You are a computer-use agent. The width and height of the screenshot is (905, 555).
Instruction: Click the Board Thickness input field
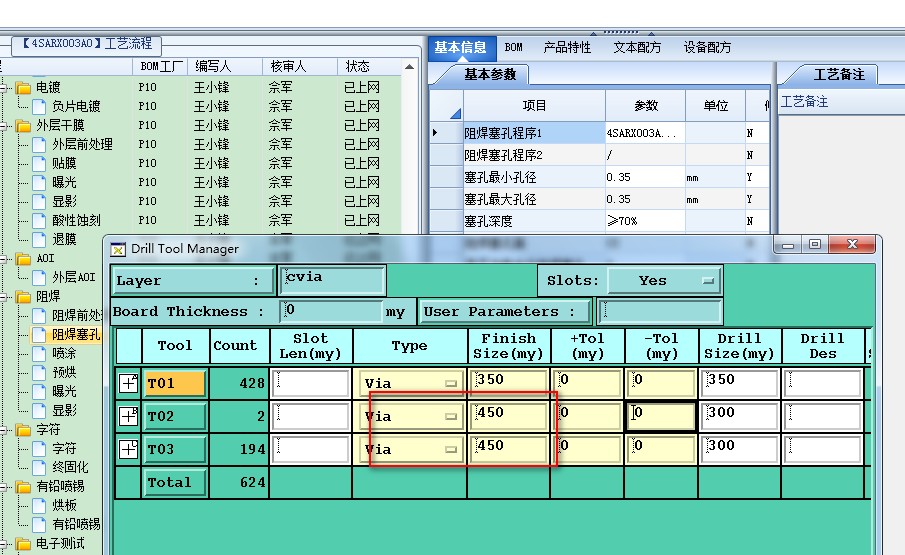(331, 312)
